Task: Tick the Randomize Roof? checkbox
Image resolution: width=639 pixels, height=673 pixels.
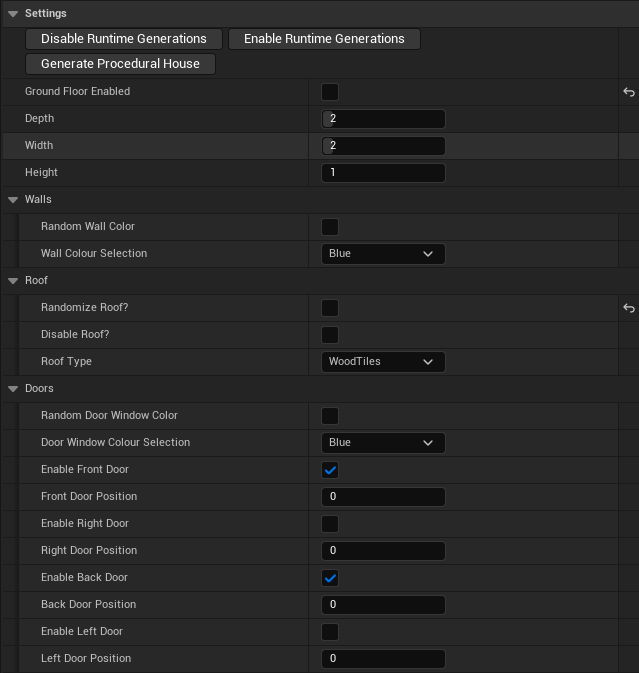Action: (330, 308)
